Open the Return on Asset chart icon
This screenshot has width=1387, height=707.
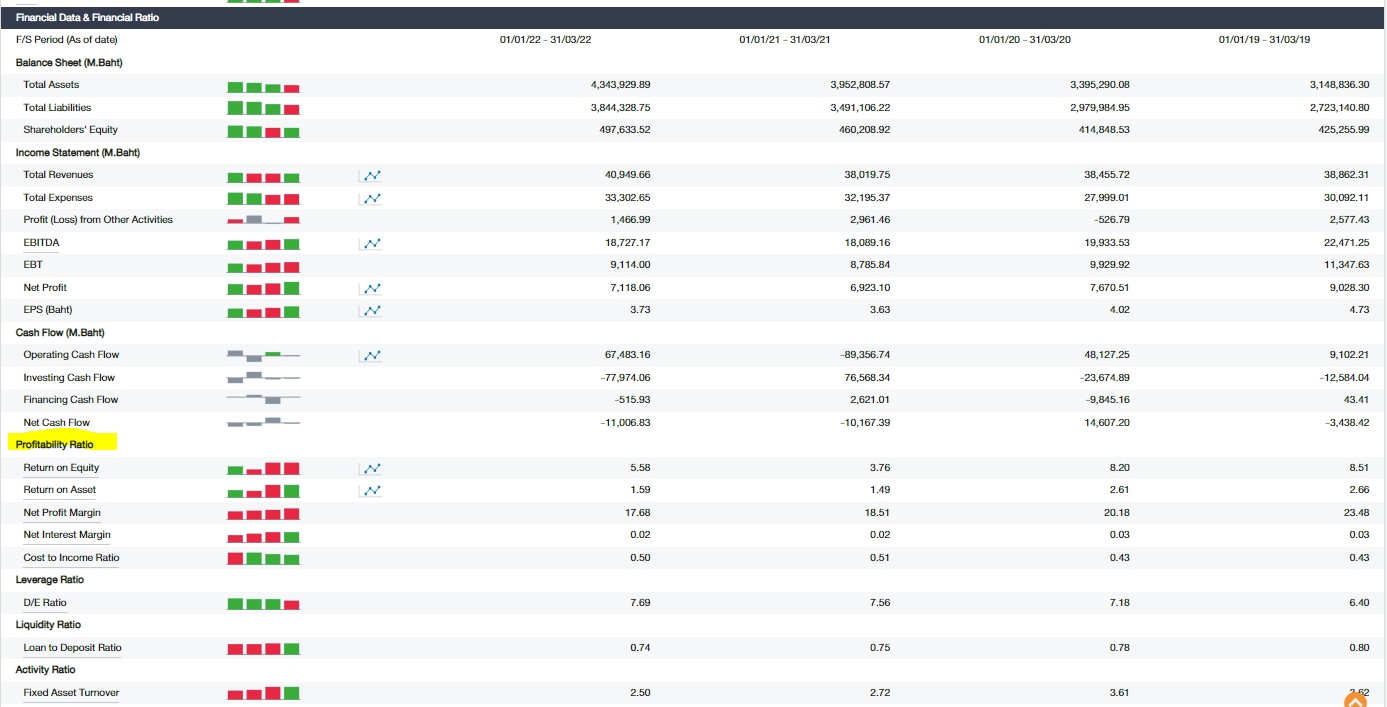click(370, 490)
